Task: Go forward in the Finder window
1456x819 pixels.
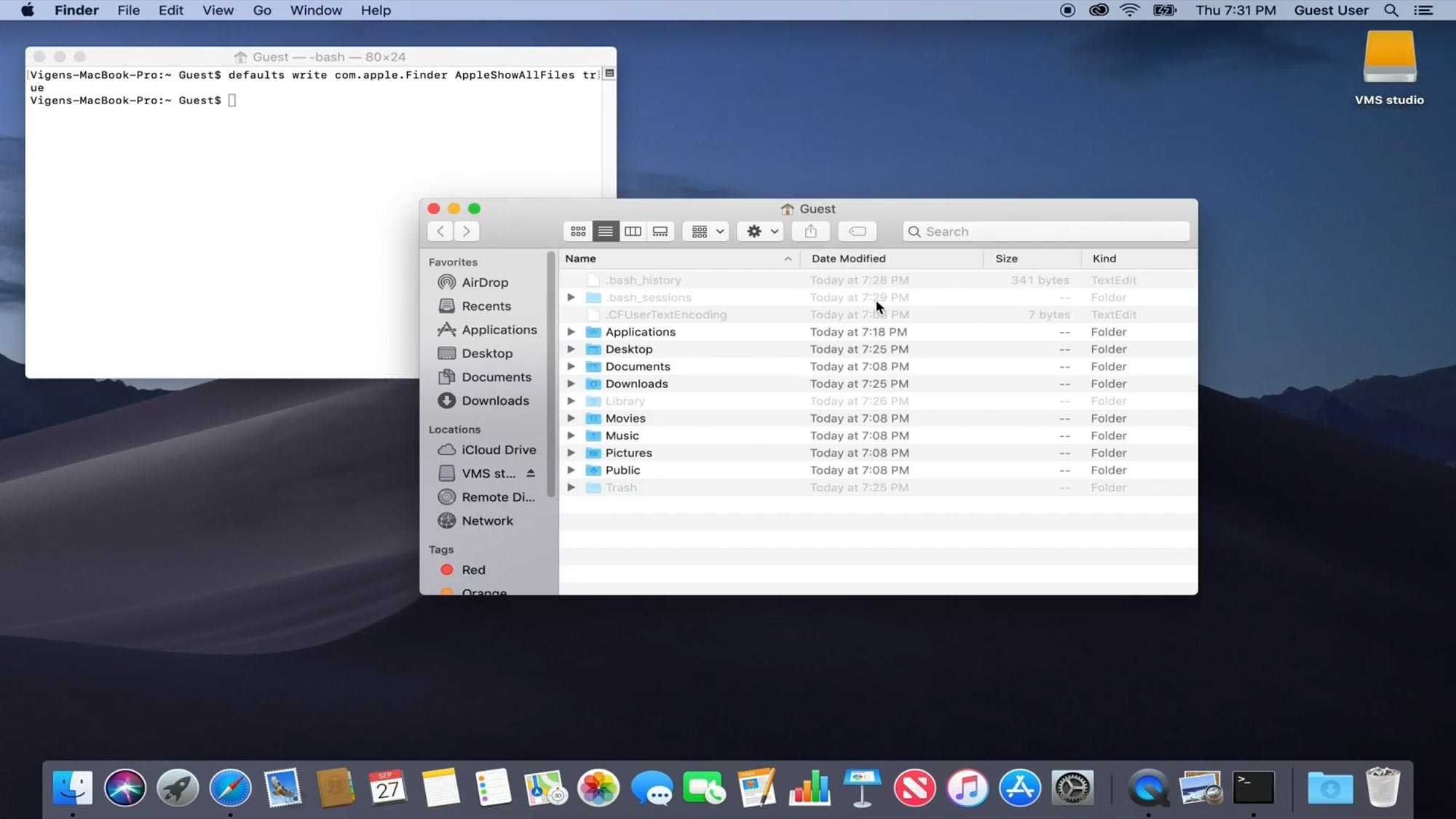Action: pos(467,232)
